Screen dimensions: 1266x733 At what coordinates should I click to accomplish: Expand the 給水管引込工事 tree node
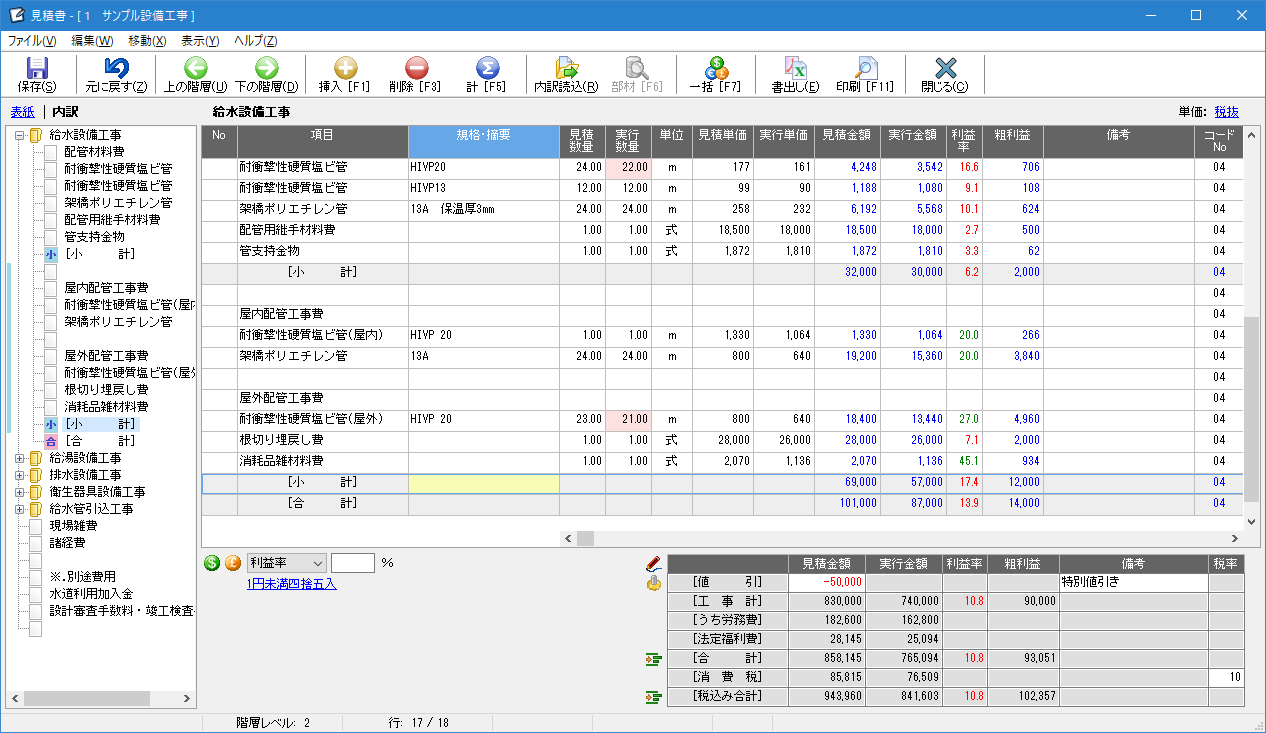pos(19,509)
